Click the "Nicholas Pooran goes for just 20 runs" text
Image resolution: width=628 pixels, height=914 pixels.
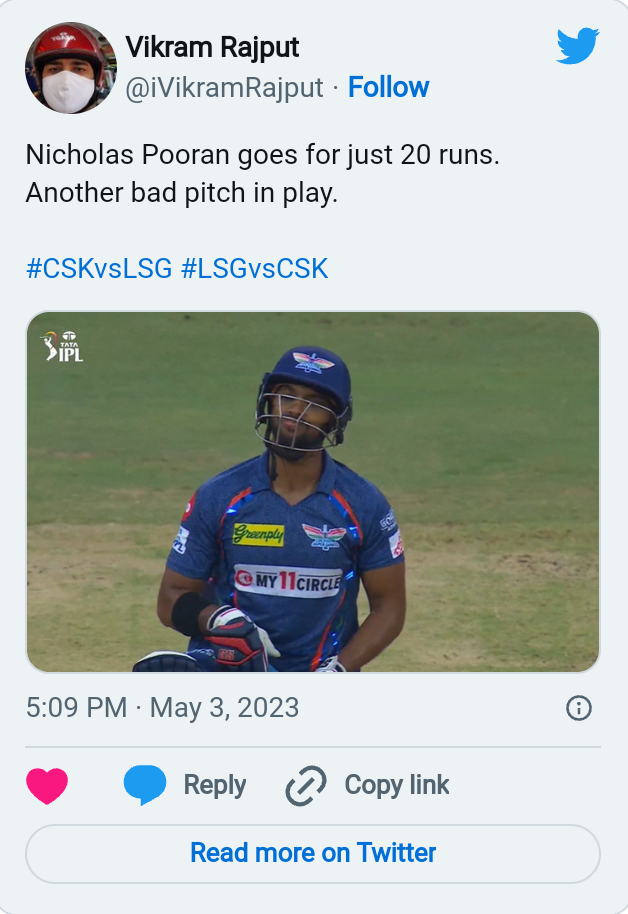pos(262,155)
